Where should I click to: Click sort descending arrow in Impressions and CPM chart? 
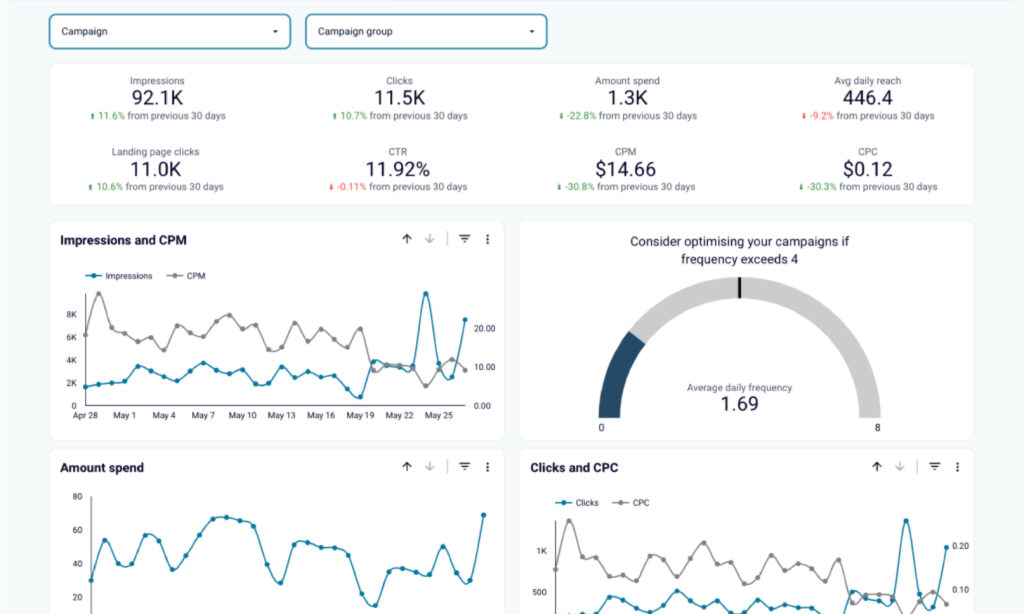point(430,239)
